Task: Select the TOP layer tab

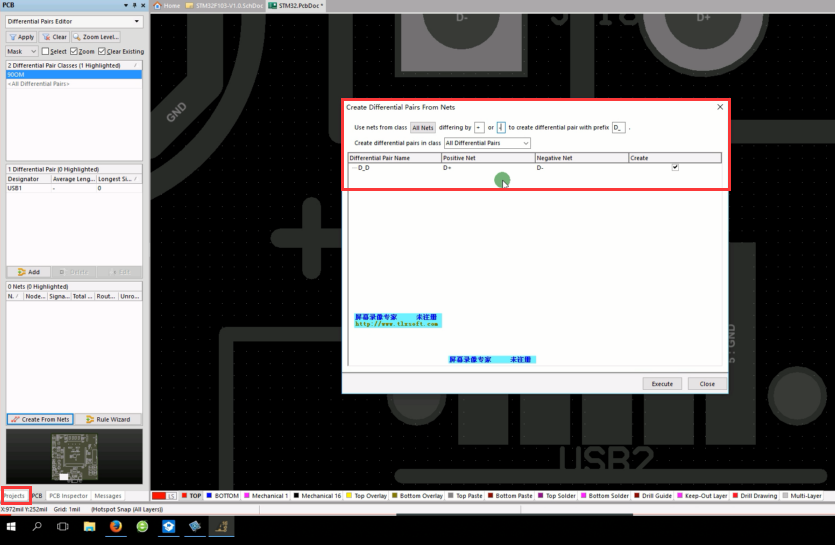Action: click(x=192, y=495)
